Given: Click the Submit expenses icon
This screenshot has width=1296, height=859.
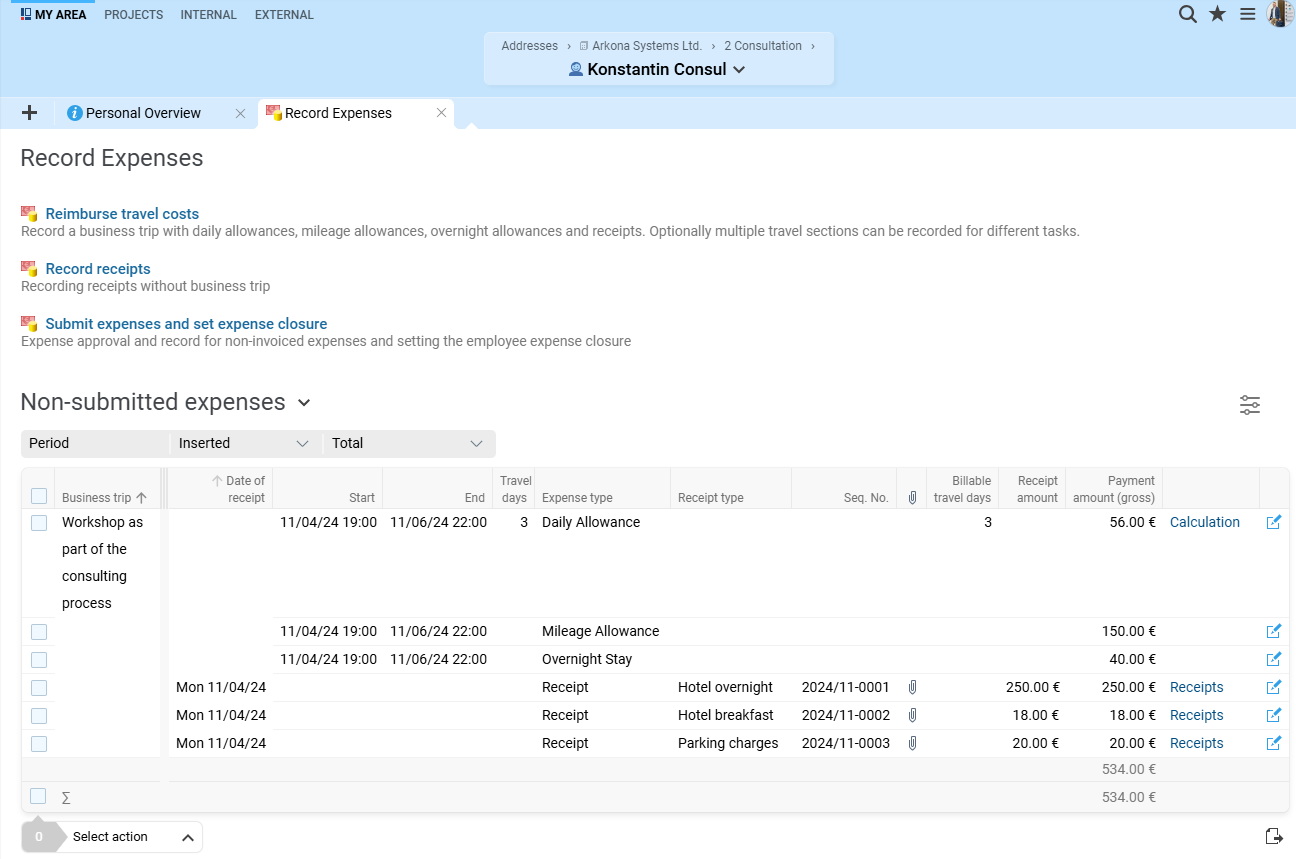Looking at the screenshot, I should coord(29,323).
